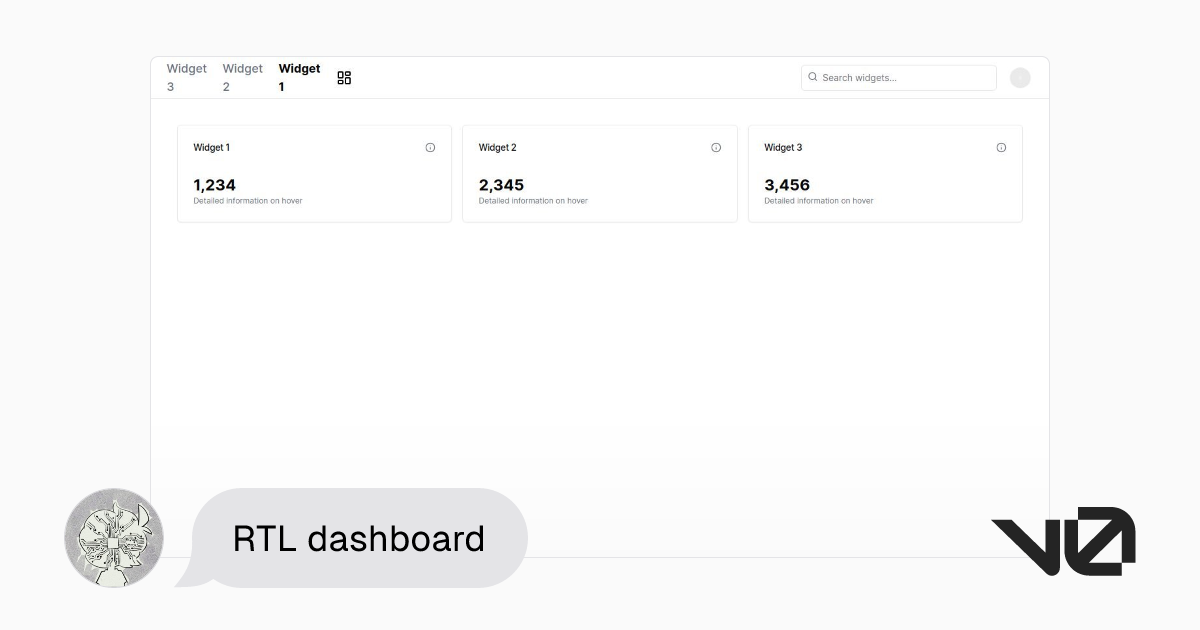The height and width of the screenshot is (630, 1200).
Task: Click the dashboard grid layout icon
Action: 344,77
